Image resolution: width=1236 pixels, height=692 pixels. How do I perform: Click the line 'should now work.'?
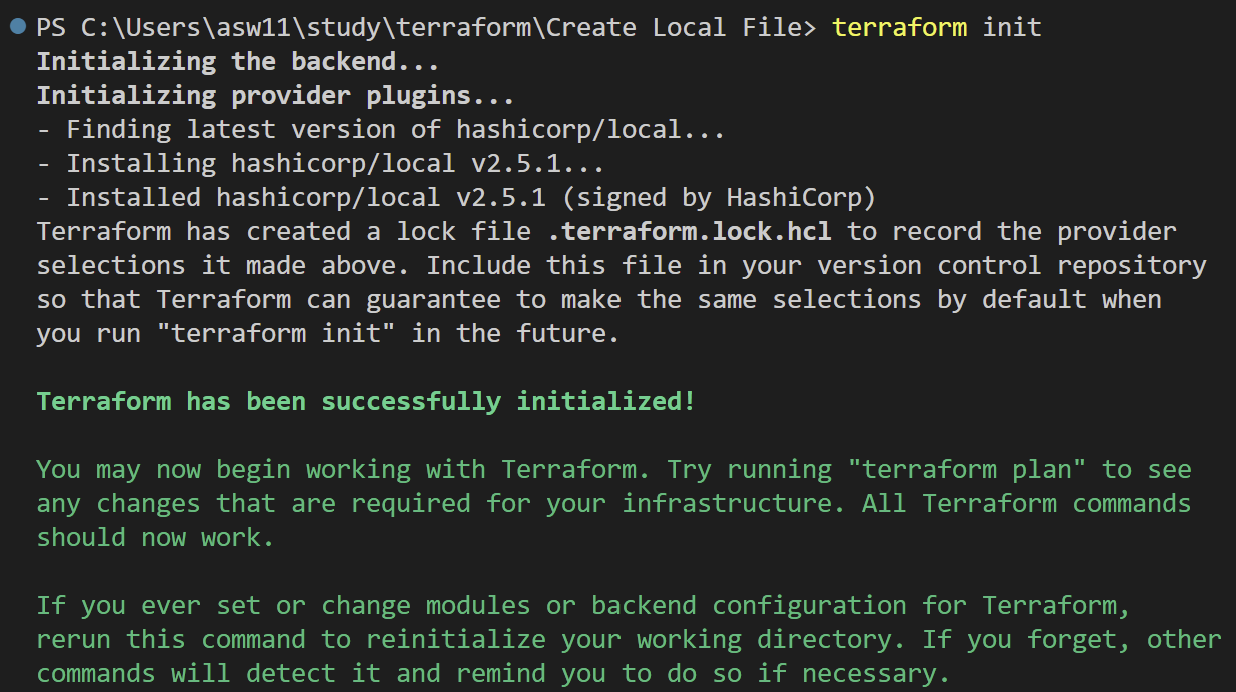point(155,537)
